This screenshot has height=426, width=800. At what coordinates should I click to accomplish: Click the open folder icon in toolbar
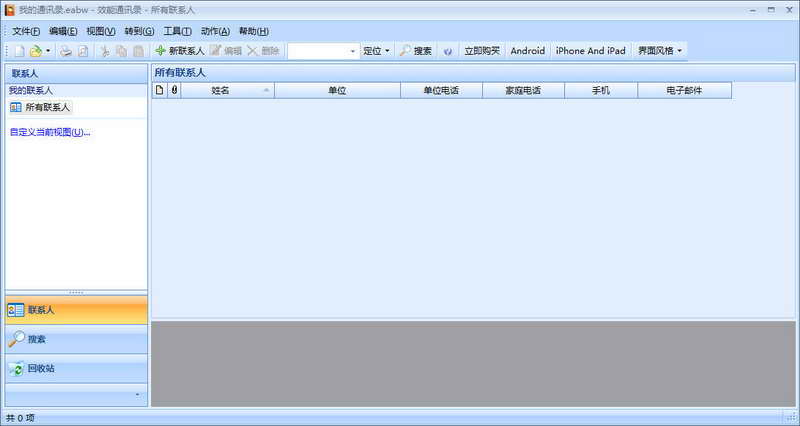click(36, 51)
